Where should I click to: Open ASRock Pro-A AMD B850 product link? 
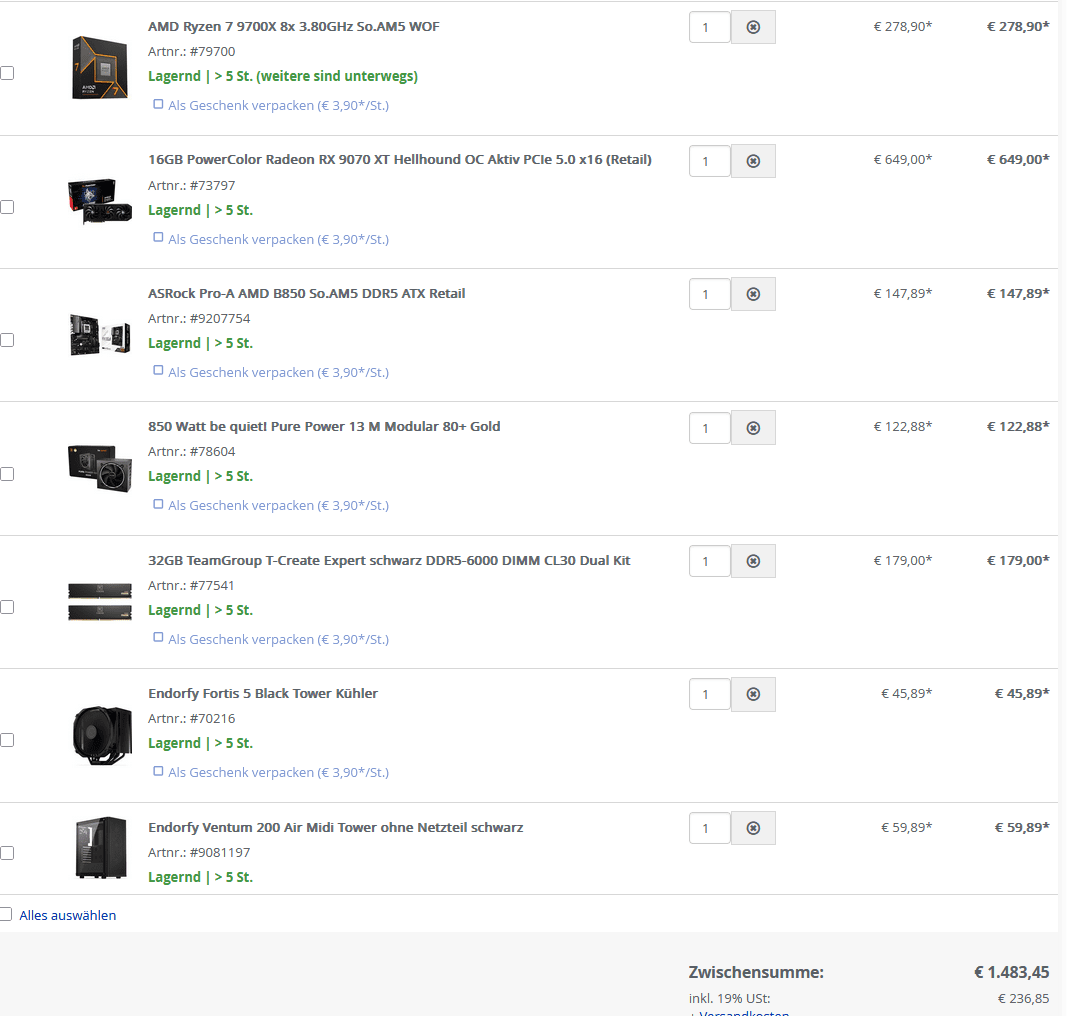click(x=307, y=293)
